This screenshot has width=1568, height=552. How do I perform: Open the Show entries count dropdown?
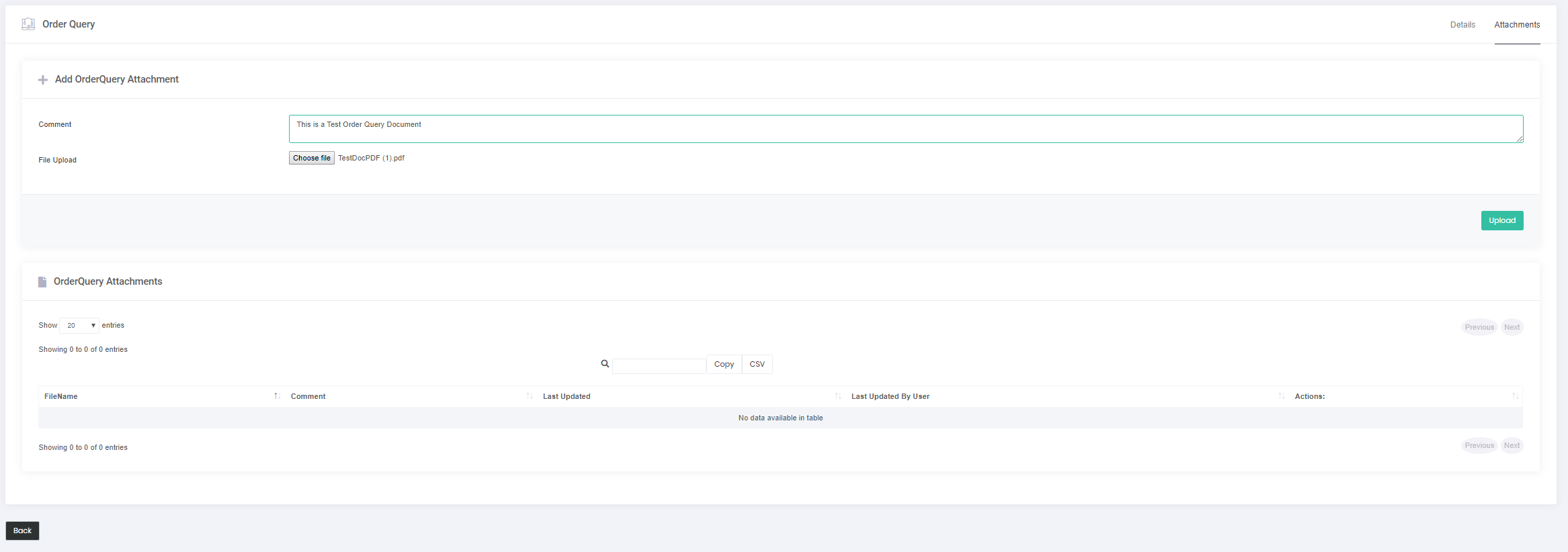point(79,326)
